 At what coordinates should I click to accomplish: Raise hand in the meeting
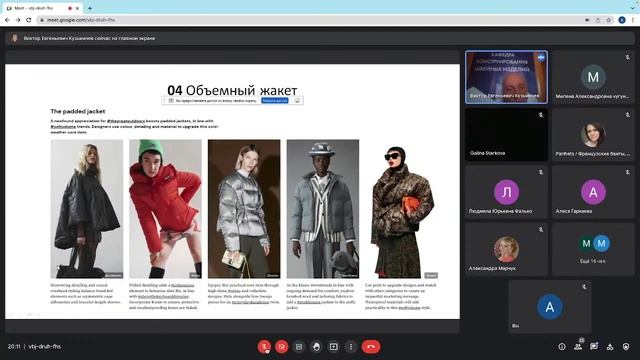pyautogui.click(x=316, y=347)
